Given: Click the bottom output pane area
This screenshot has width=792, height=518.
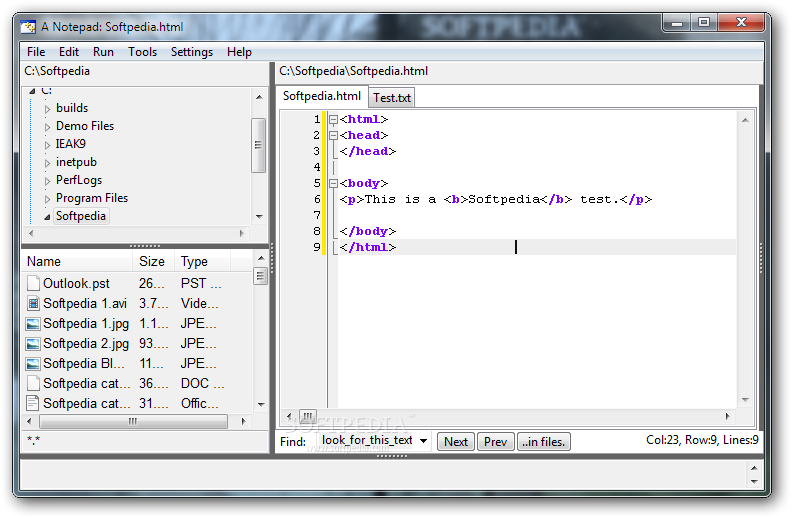Looking at the screenshot, I should 384,475.
